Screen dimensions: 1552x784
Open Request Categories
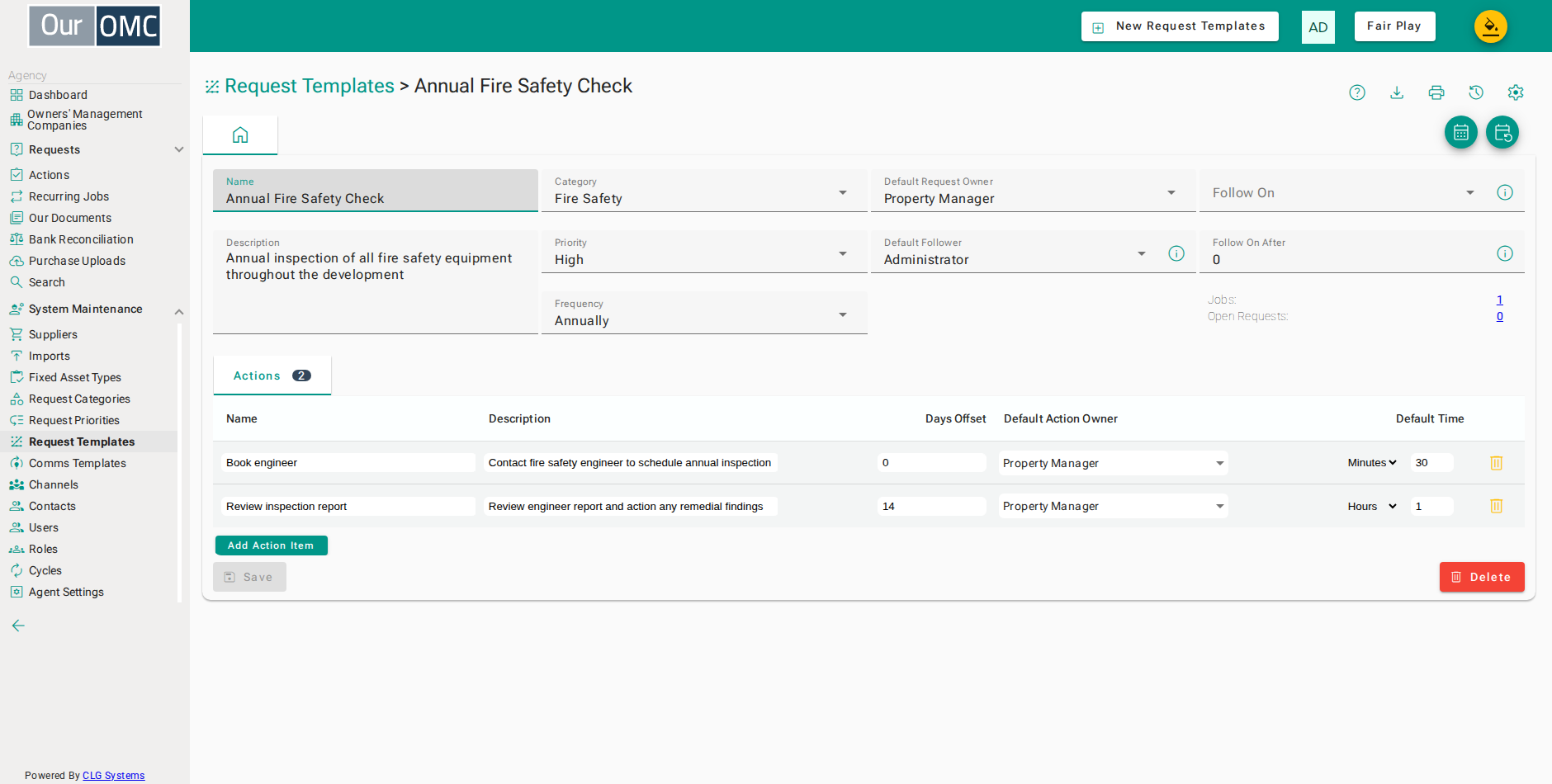coord(79,399)
